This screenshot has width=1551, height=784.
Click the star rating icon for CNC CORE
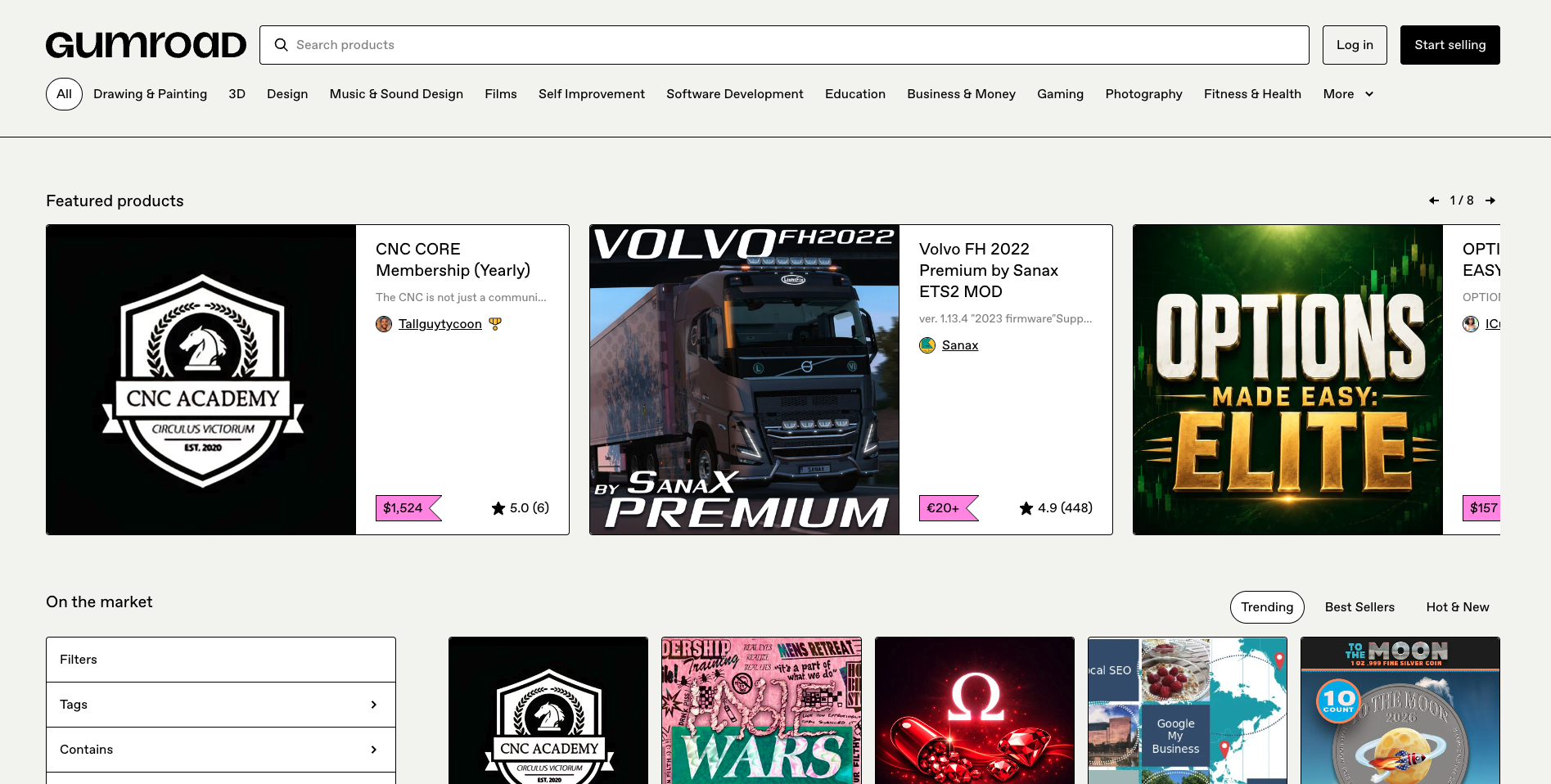click(x=498, y=508)
